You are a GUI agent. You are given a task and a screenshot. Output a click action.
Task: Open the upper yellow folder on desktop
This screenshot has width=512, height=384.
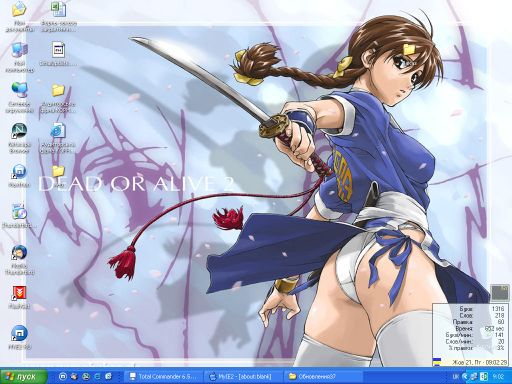[58, 90]
